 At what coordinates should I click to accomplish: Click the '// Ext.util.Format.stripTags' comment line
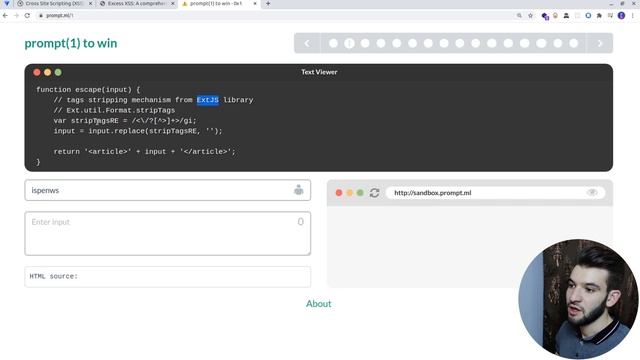(114, 111)
